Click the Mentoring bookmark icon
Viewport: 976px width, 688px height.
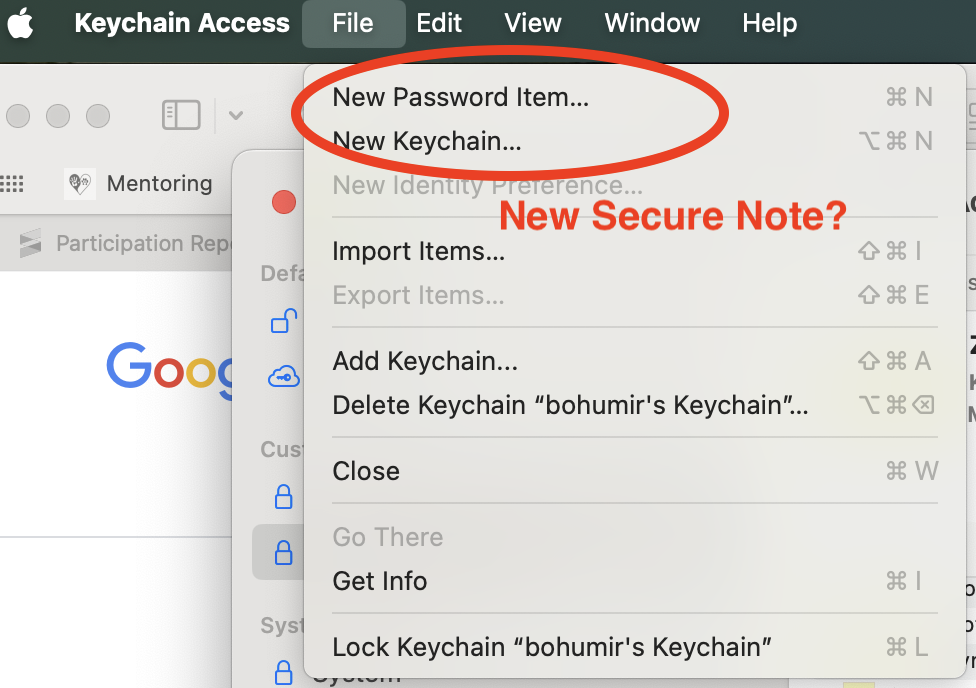pos(80,183)
